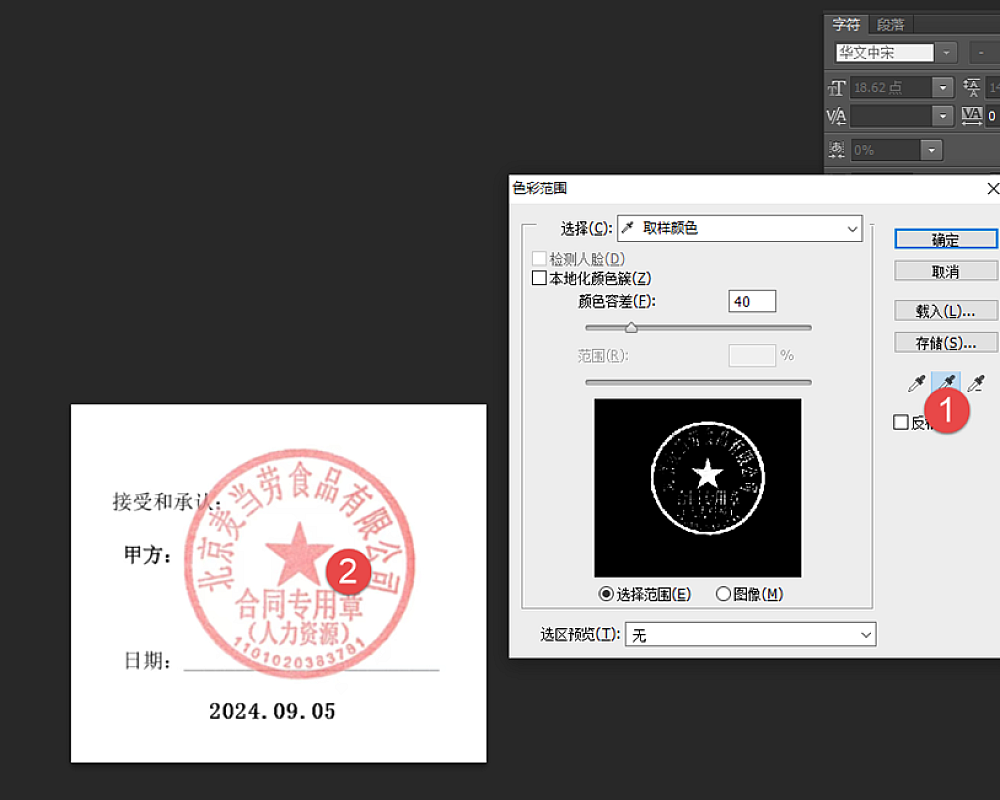Image resolution: width=1000 pixels, height=800 pixels.
Task: Click the font size icon in the 字符 panel
Action: [x=837, y=88]
